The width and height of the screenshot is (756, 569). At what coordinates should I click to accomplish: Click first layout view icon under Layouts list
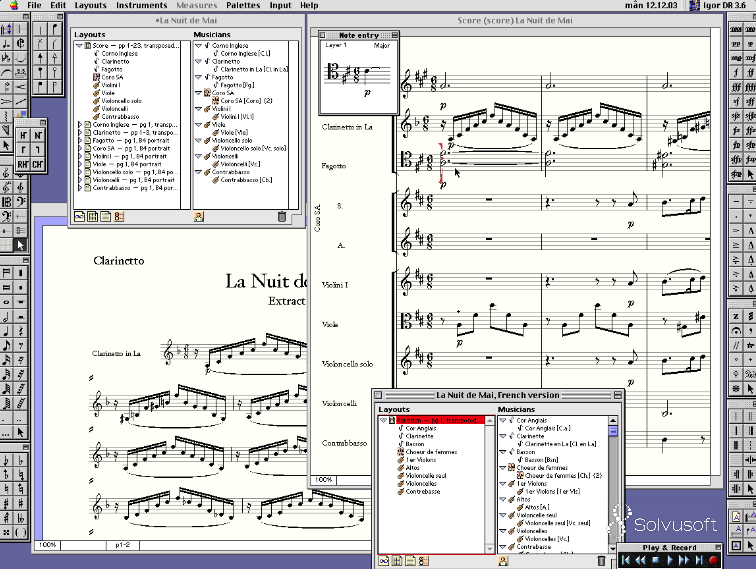point(80,217)
